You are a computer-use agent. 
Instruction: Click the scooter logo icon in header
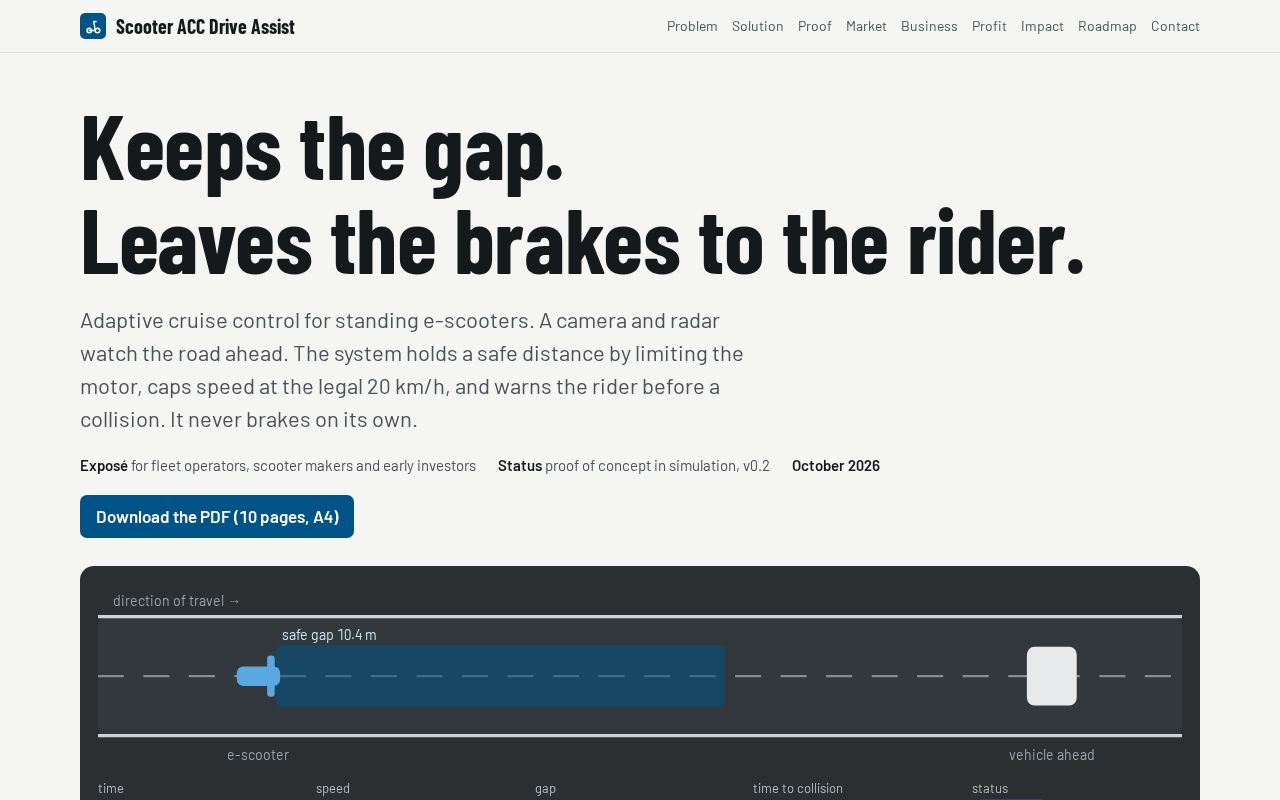point(93,26)
